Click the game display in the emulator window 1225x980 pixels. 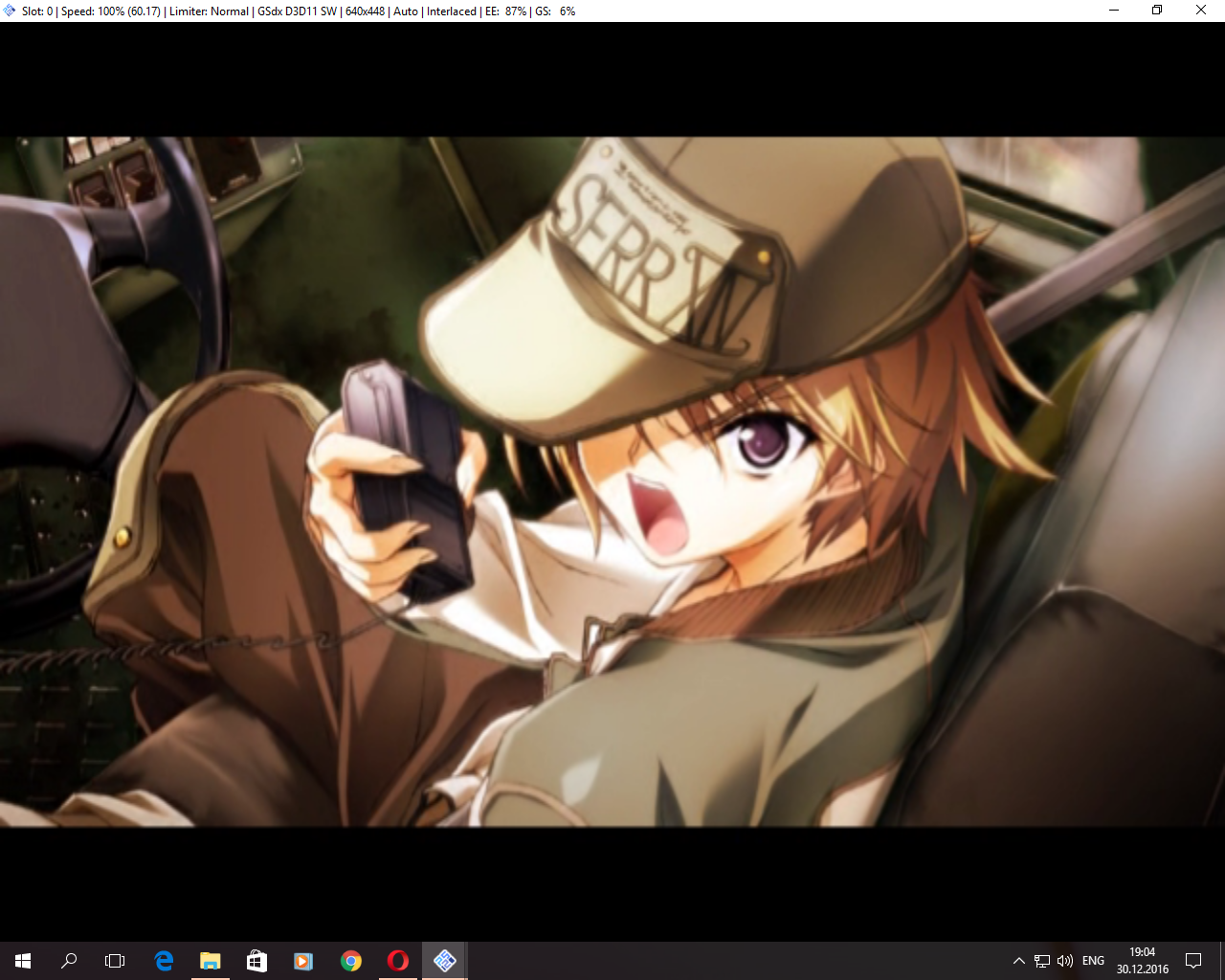[612, 481]
